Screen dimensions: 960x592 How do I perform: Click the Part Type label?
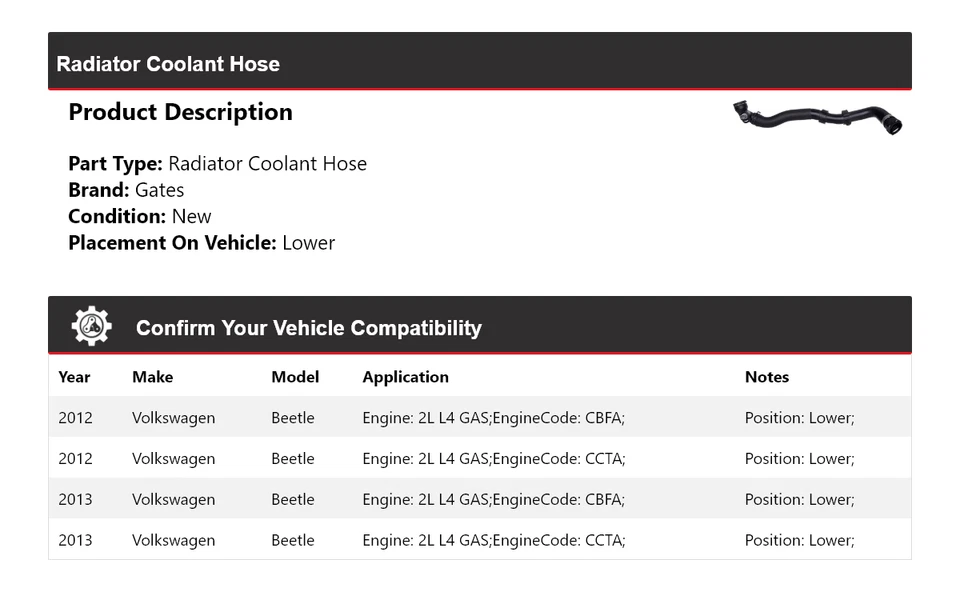pyautogui.click(x=115, y=164)
